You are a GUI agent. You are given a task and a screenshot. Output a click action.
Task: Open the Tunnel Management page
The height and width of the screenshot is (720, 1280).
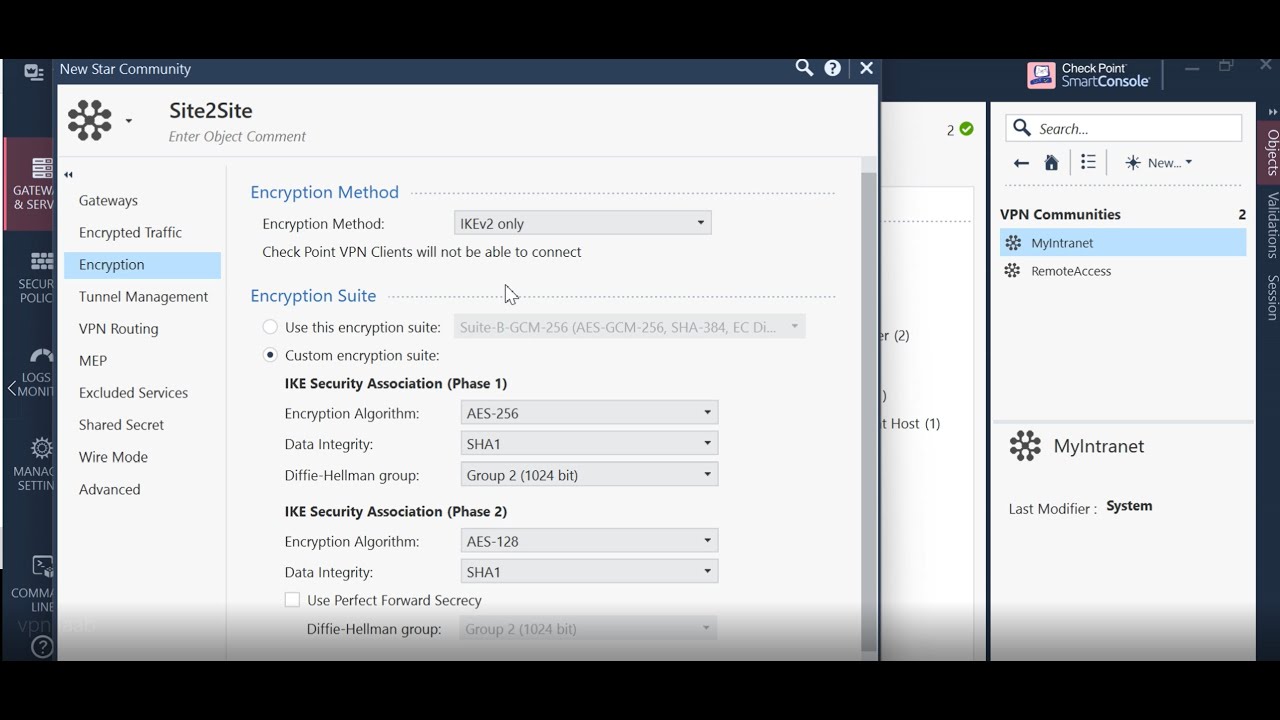(x=142, y=296)
